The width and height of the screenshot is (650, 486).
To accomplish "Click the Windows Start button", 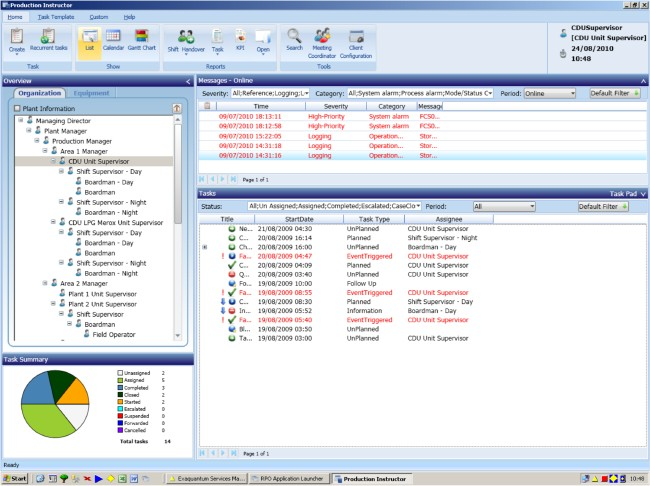I will (17, 478).
